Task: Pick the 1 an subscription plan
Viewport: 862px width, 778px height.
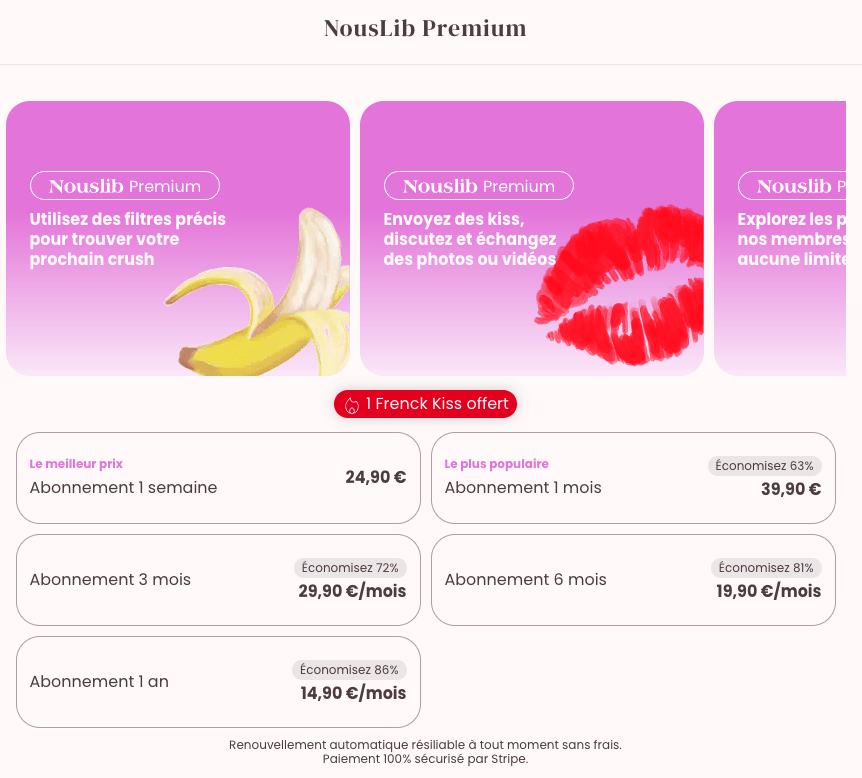Action: [x=218, y=682]
